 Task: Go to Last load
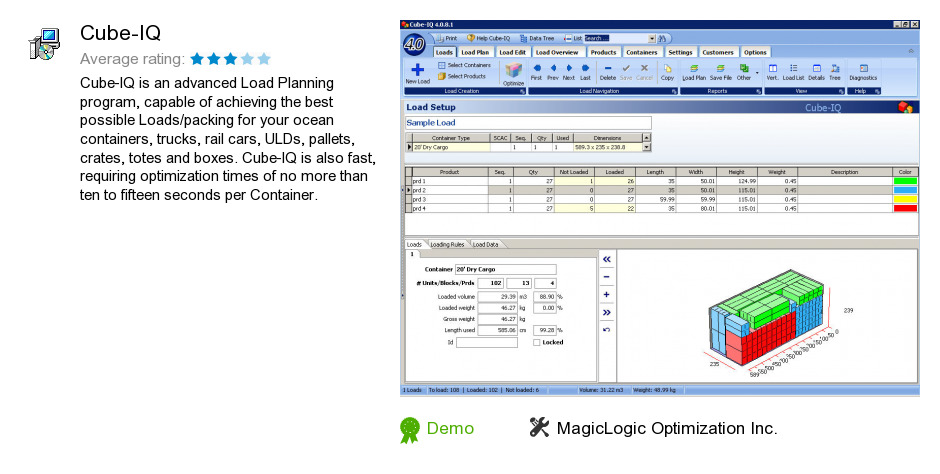(x=585, y=68)
